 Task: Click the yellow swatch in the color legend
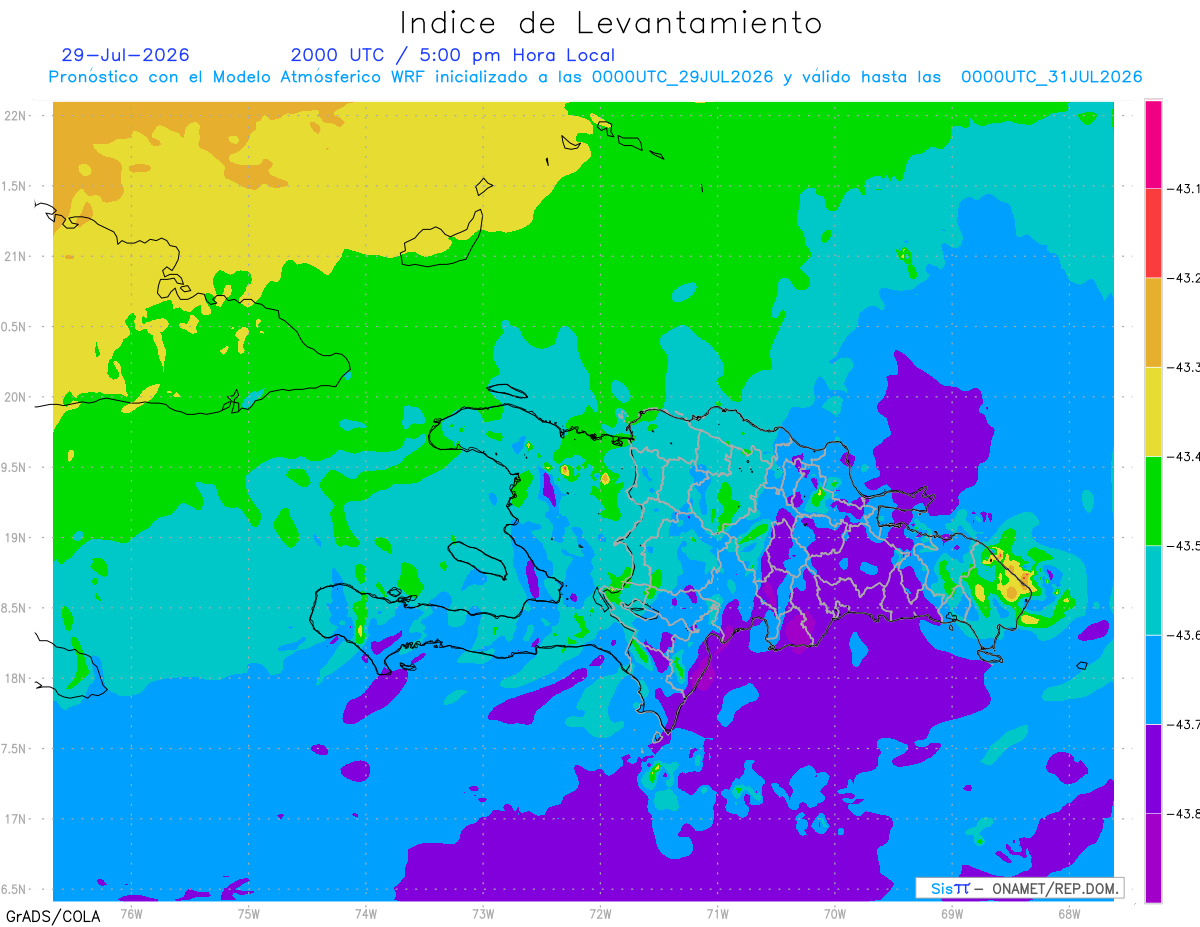[x=1153, y=411]
